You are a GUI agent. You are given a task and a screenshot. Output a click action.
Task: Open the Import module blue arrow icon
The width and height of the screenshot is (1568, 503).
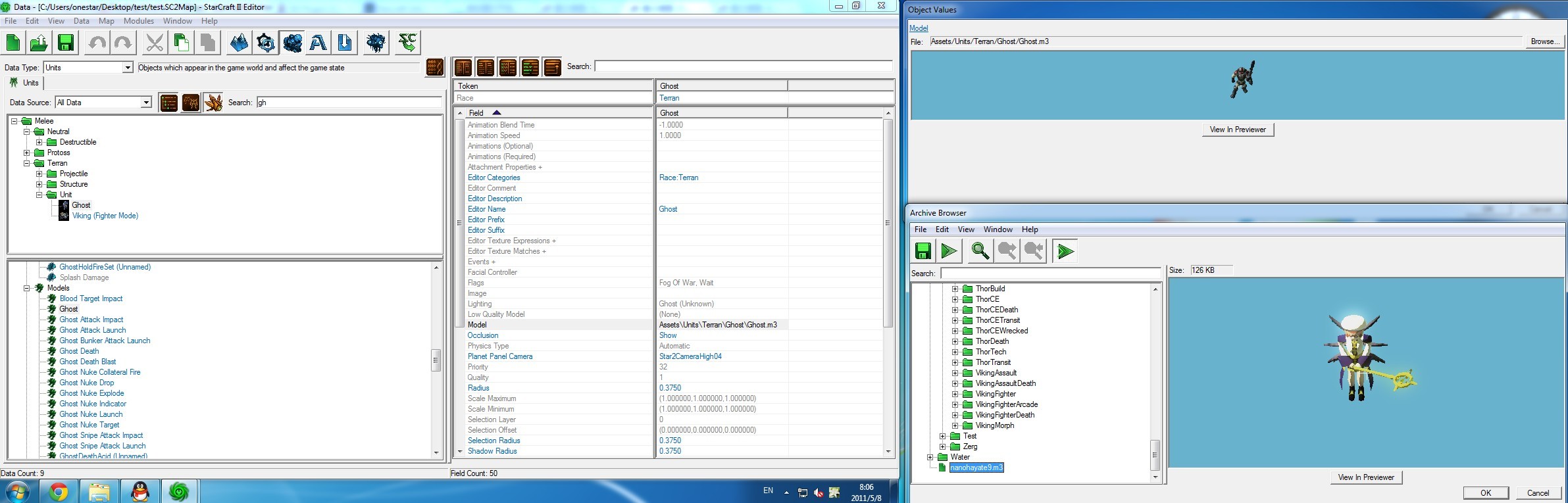tap(345, 43)
